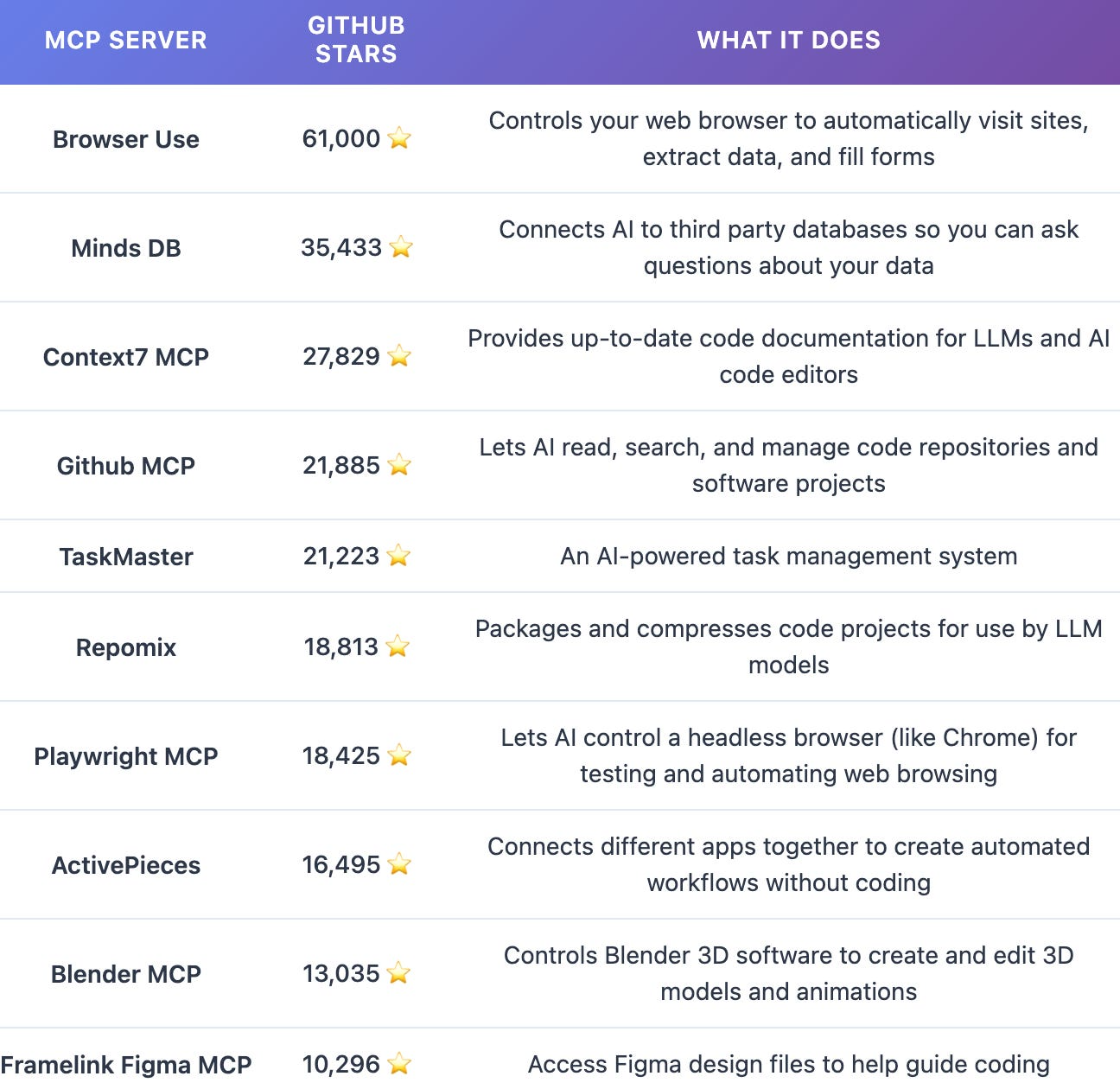Click the 10,296 star count
1120x1089 pixels.
click(341, 1064)
